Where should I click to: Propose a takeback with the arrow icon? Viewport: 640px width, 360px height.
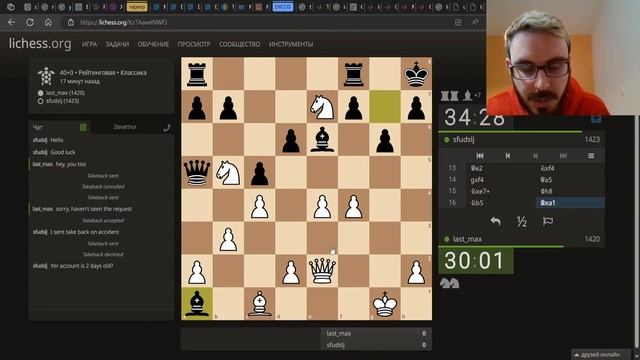[x=496, y=221]
